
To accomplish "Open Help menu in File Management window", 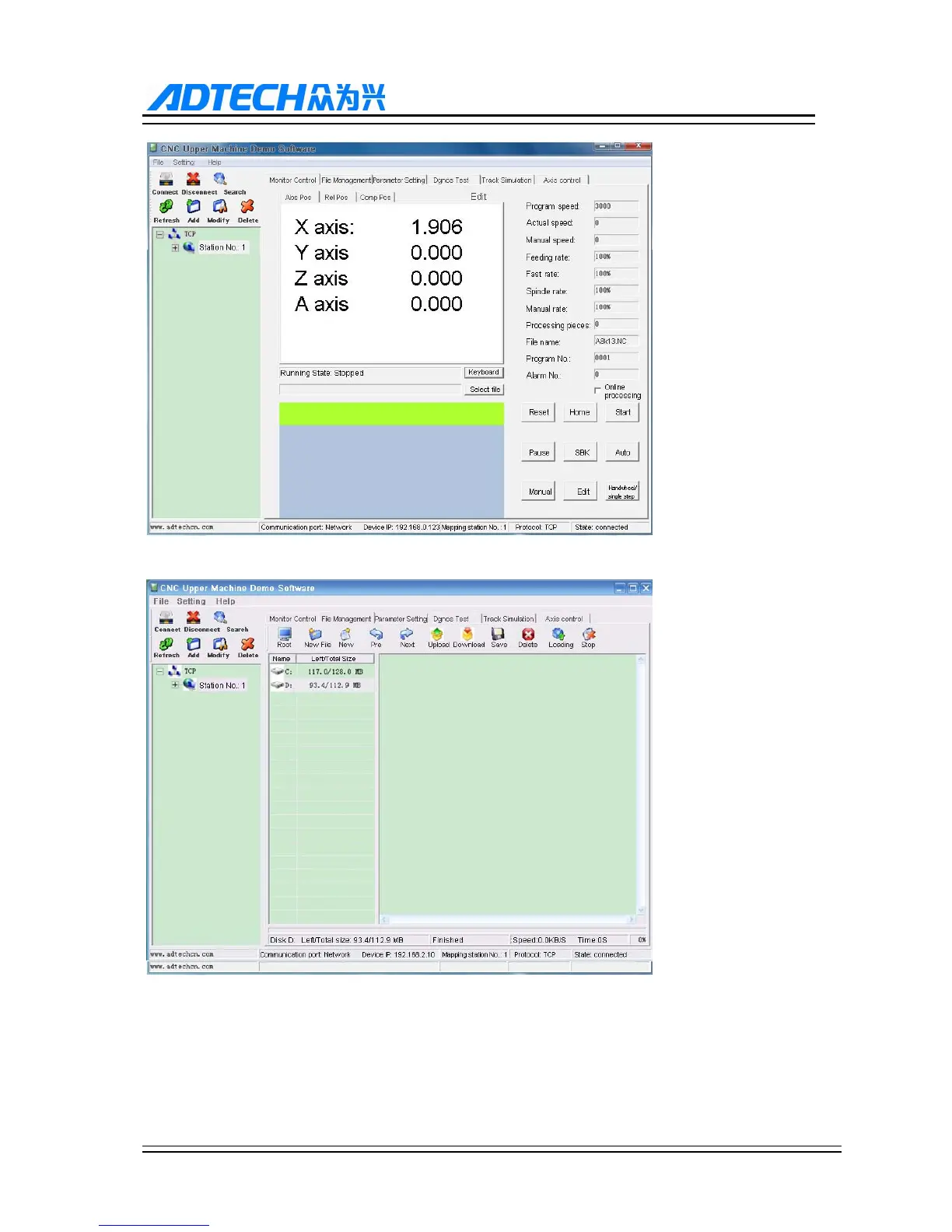I will coord(226,601).
